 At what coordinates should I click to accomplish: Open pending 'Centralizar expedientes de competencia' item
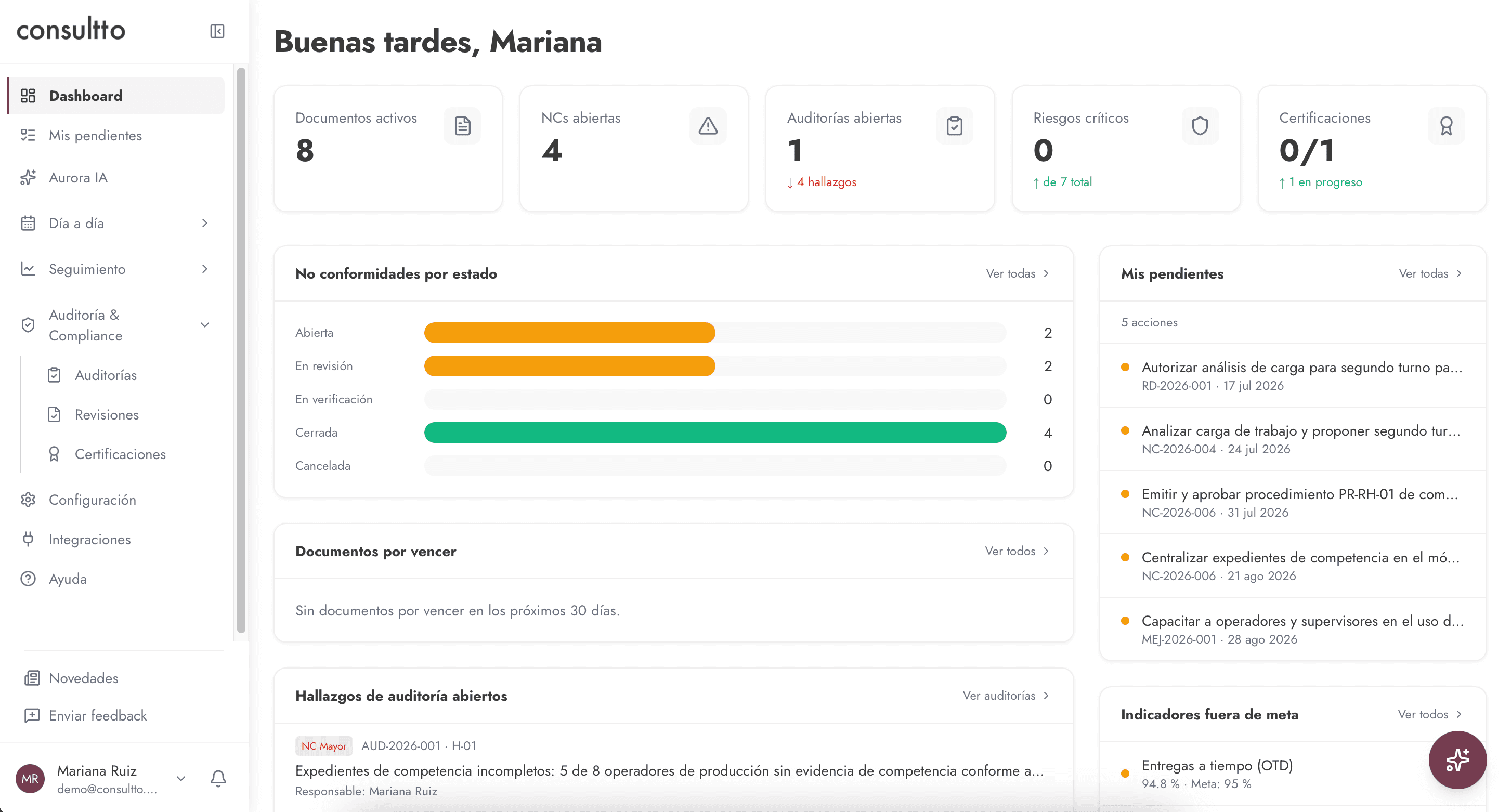(x=1293, y=566)
